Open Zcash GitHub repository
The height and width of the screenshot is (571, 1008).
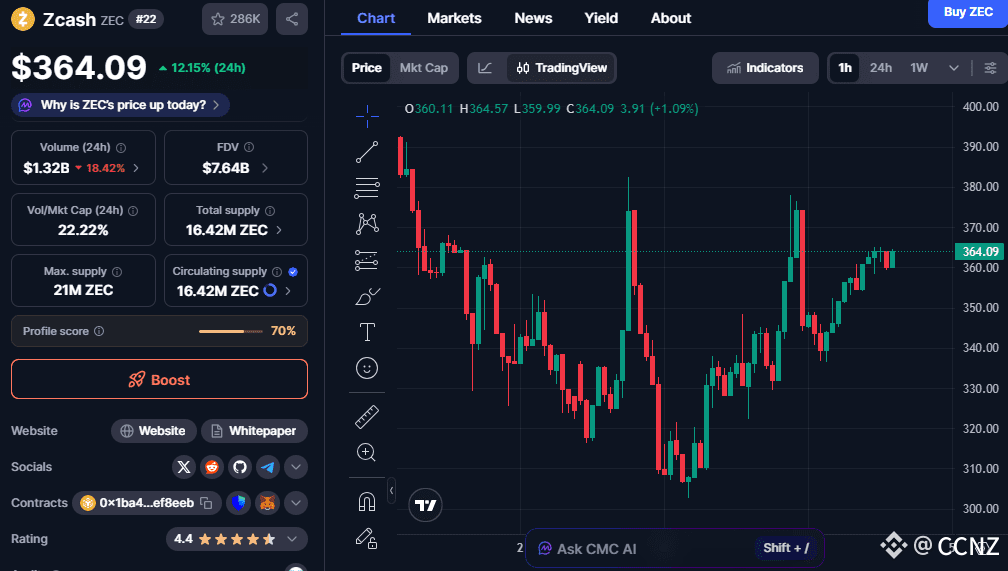[x=240, y=467]
